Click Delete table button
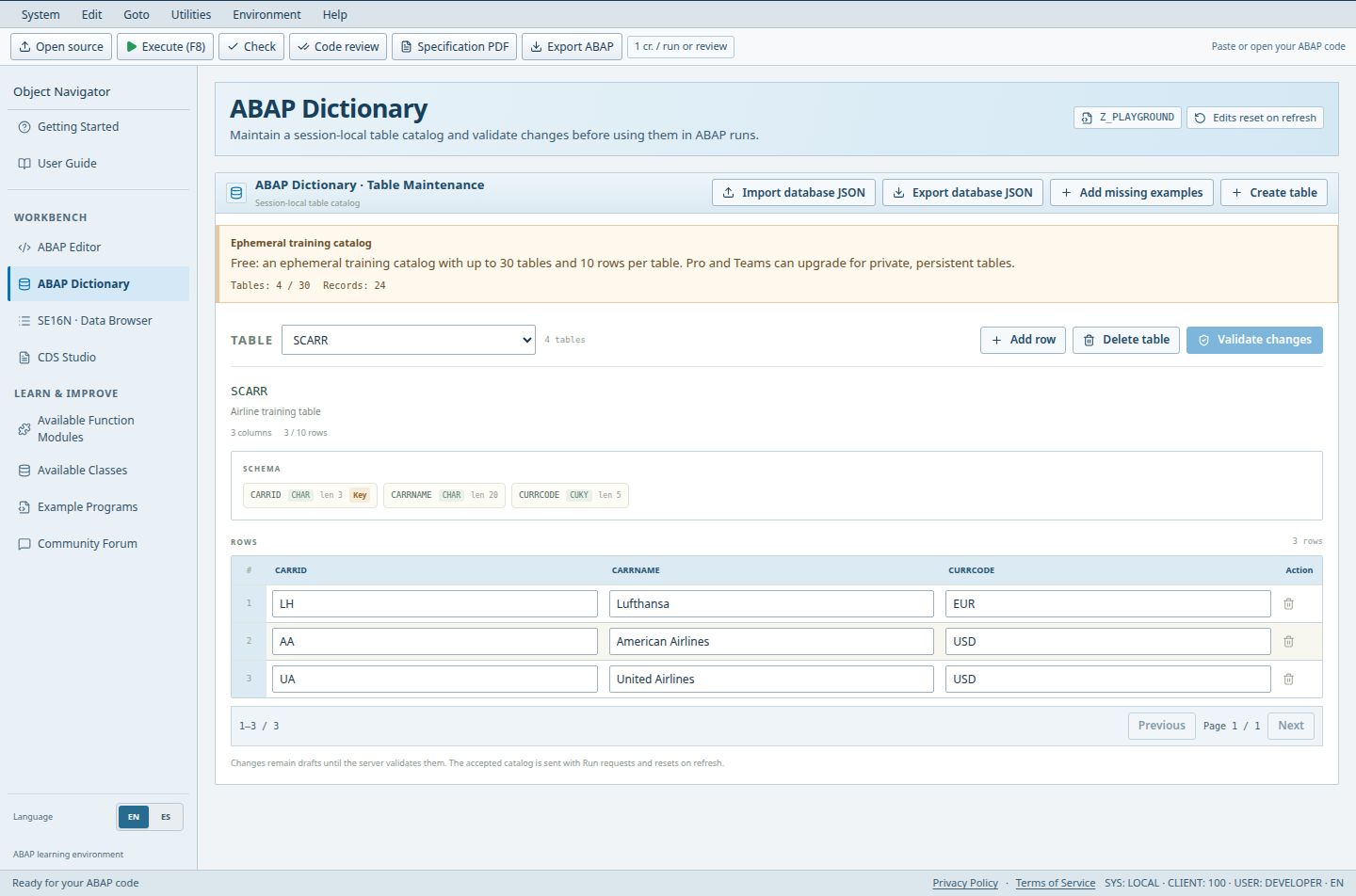The width and height of the screenshot is (1356, 896). click(1126, 340)
